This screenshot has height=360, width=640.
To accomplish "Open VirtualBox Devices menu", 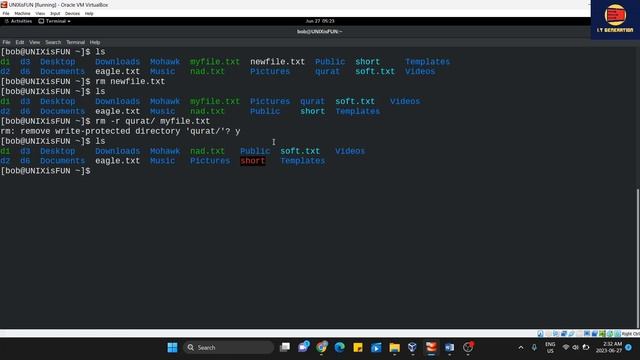I will [x=72, y=13].
